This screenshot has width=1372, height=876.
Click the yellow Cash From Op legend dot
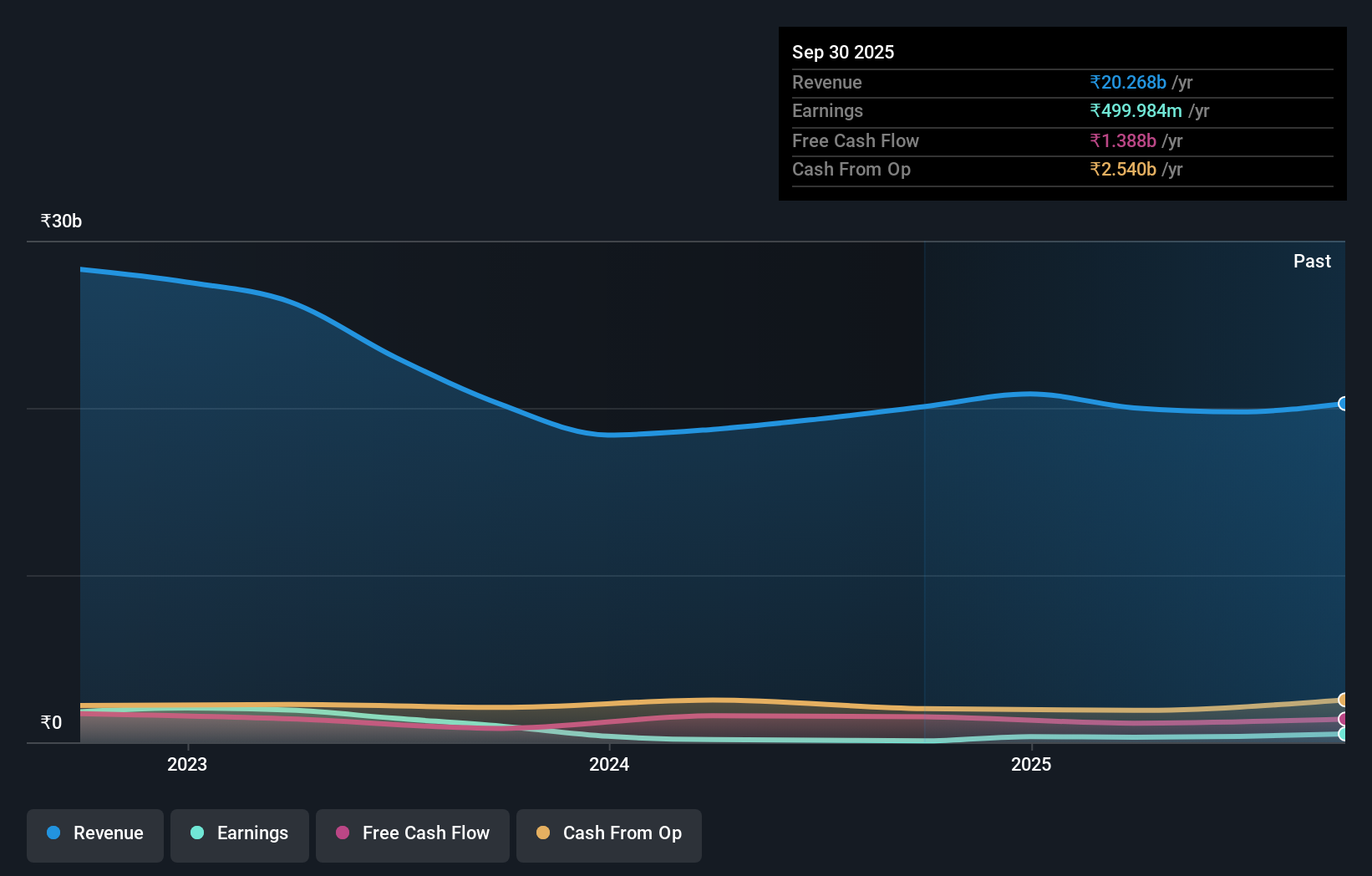click(543, 833)
